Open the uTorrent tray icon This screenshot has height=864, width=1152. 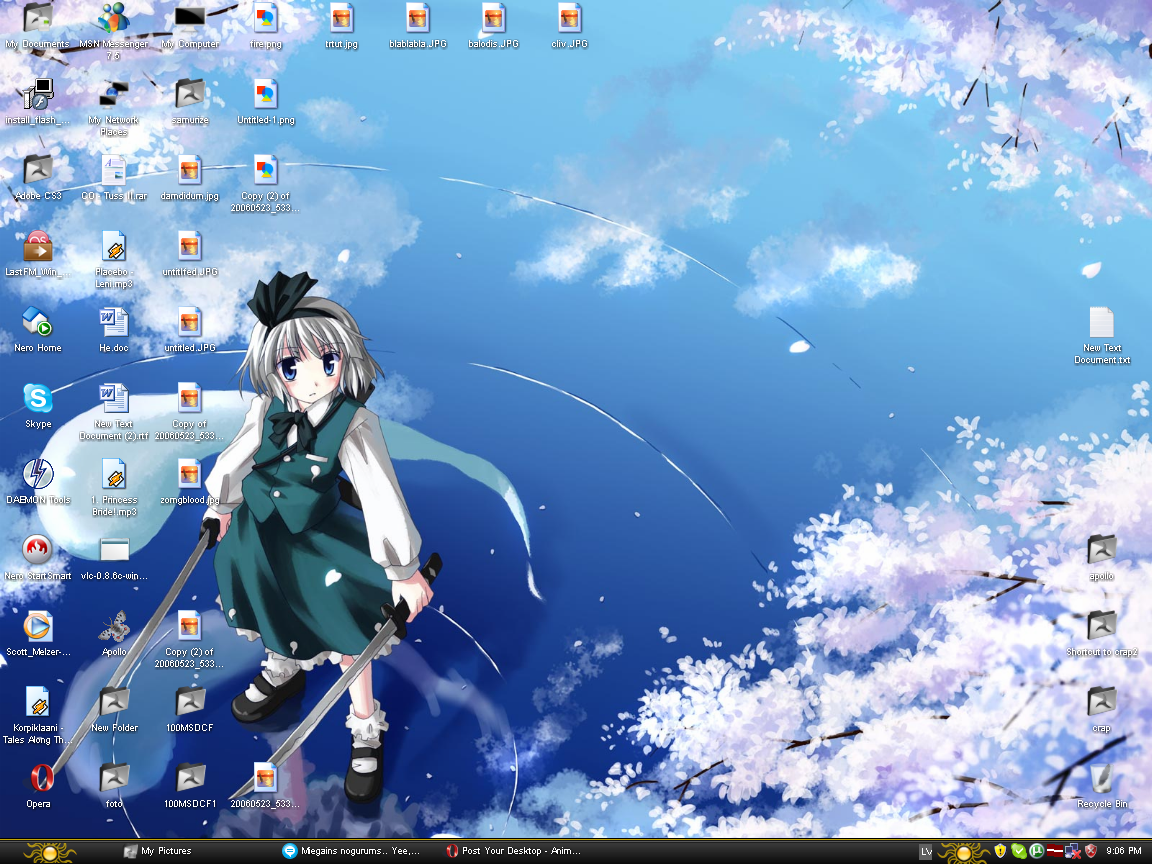1037,851
